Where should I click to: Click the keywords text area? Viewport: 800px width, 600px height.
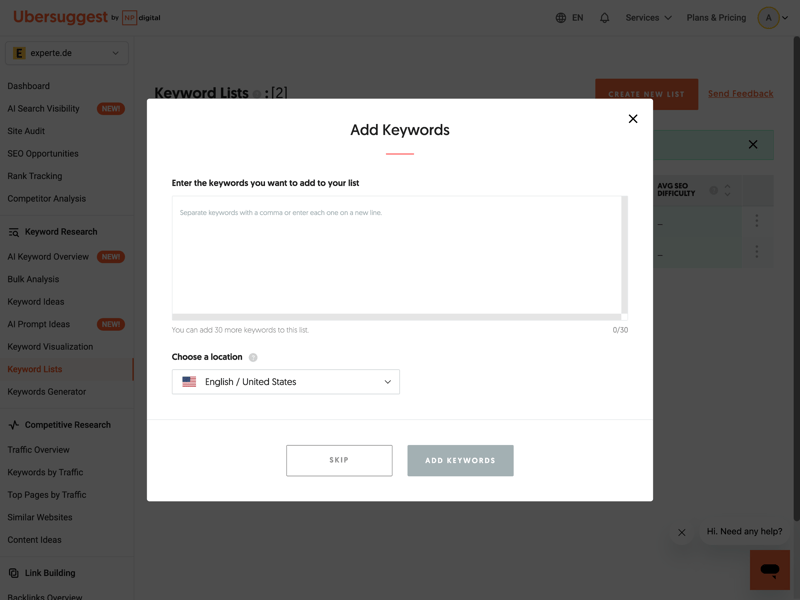[x=396, y=255]
